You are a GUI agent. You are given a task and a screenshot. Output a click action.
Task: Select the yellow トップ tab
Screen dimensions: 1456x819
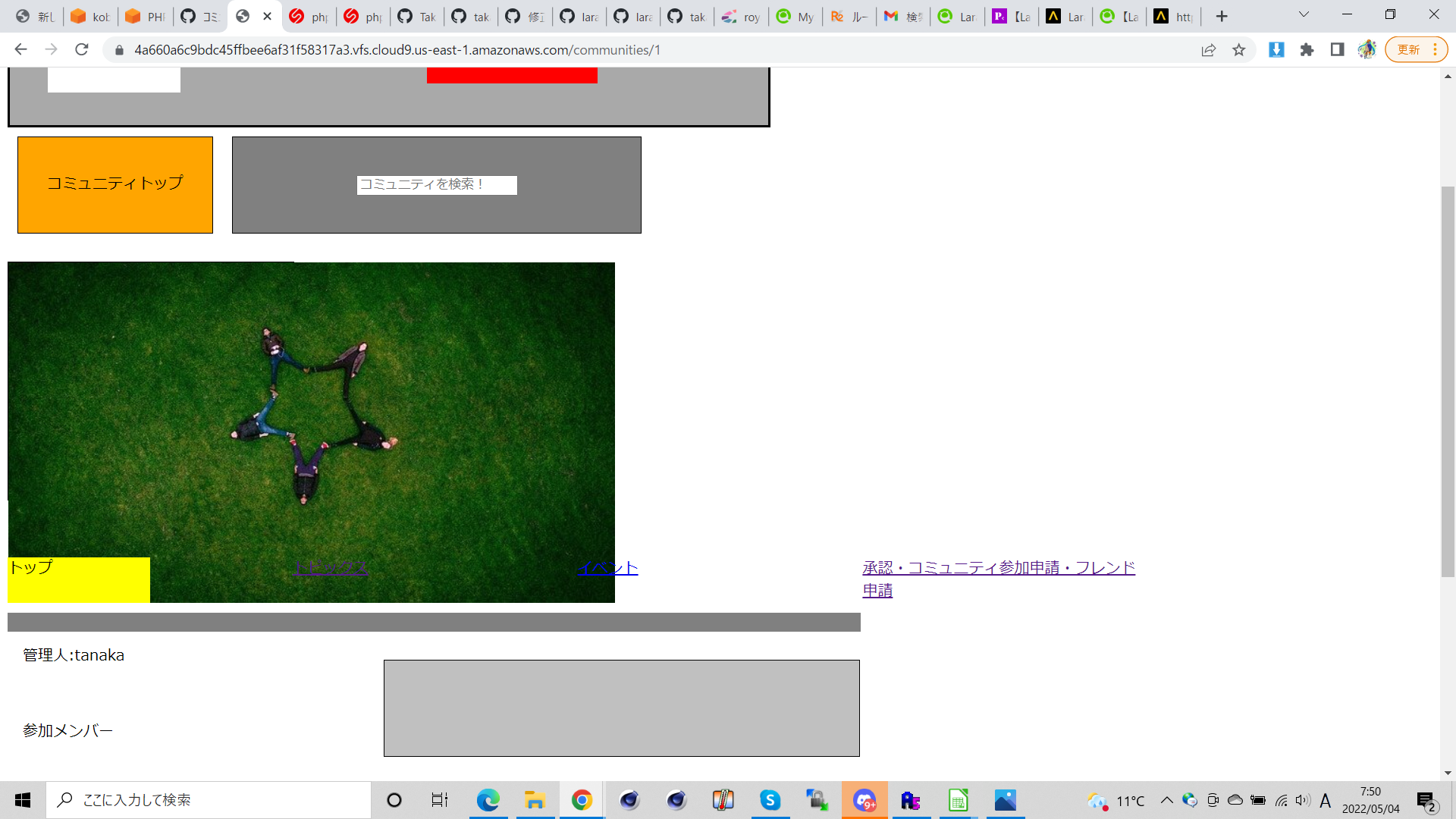(x=79, y=579)
